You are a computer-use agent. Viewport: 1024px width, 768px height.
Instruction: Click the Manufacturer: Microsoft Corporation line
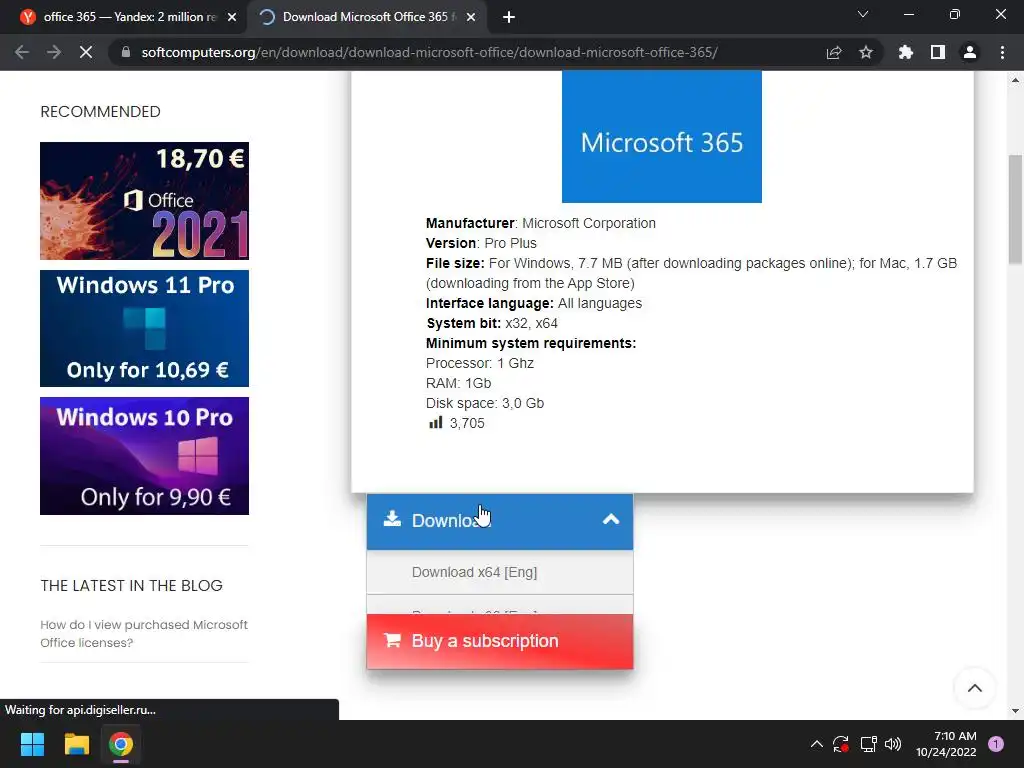pyautogui.click(x=541, y=223)
